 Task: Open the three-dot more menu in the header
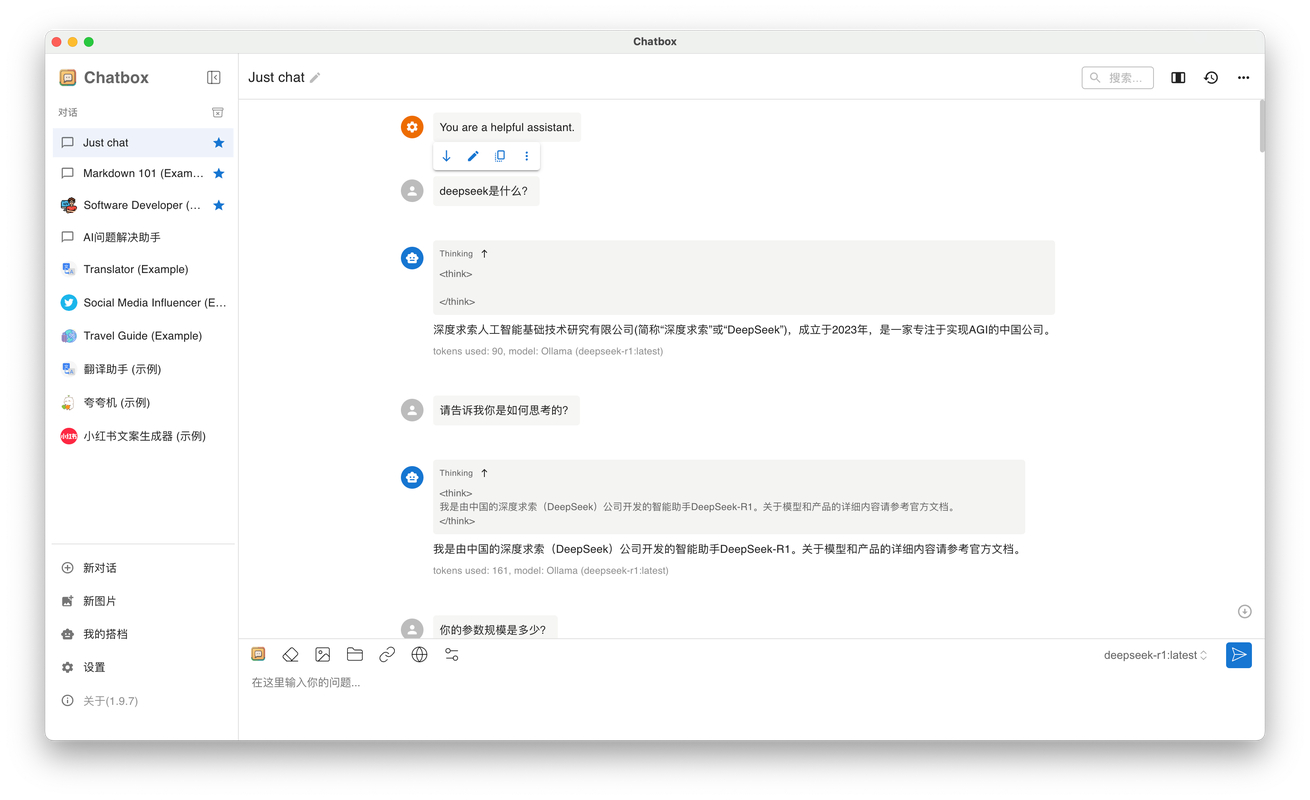pos(1243,77)
